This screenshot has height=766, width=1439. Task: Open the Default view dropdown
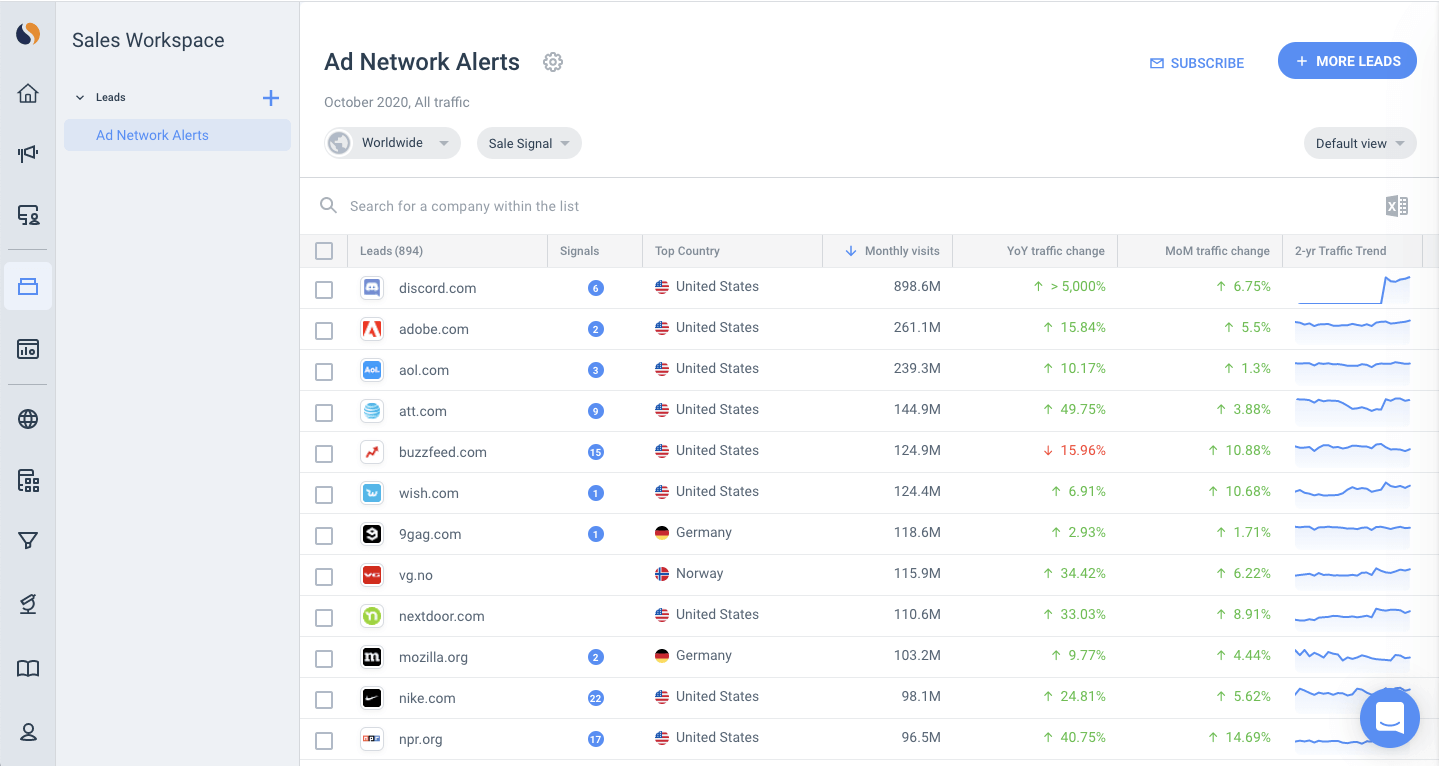coord(1359,143)
